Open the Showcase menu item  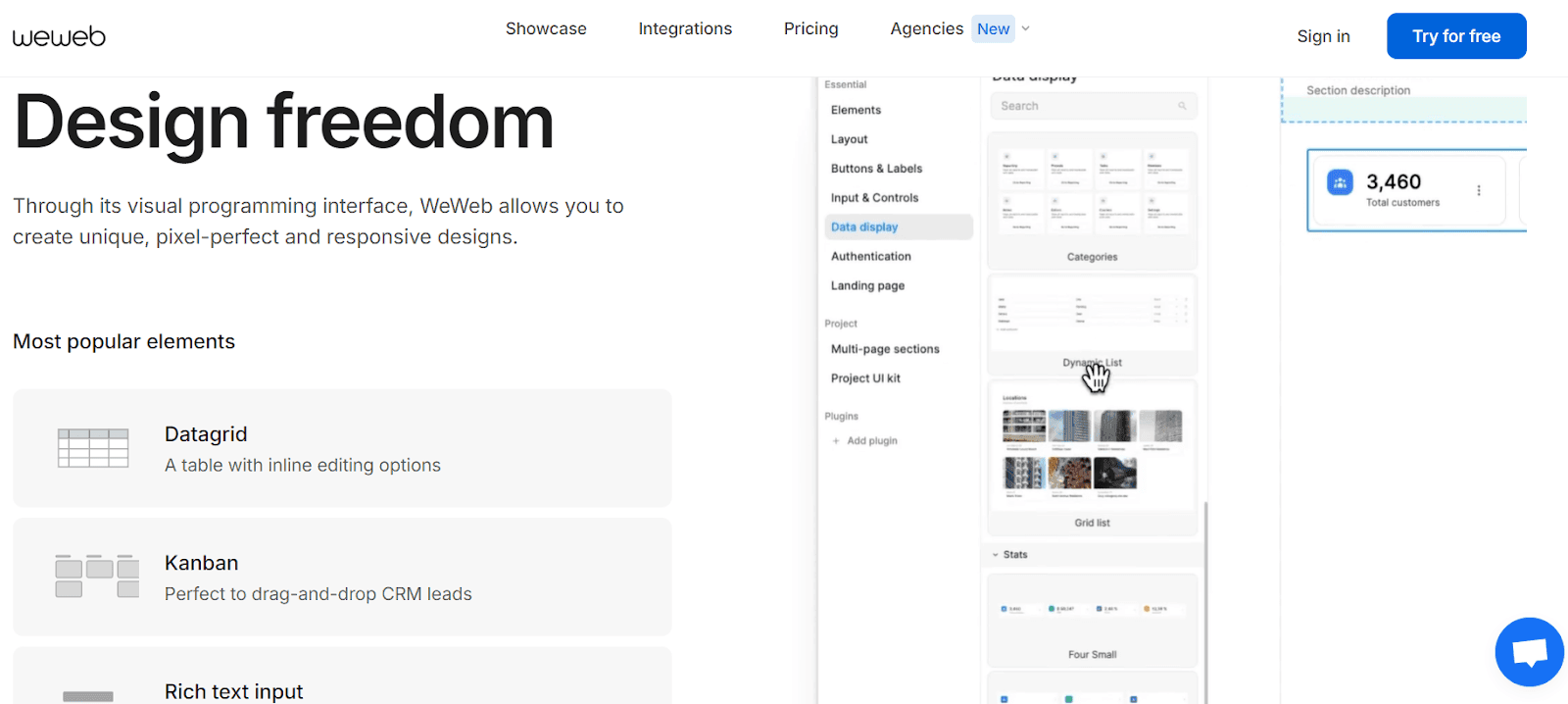click(546, 28)
